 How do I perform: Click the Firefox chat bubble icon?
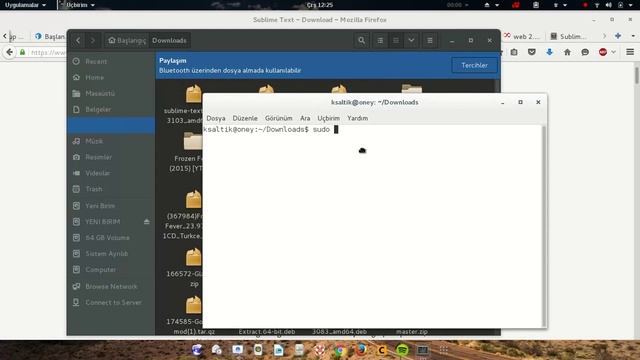click(585, 52)
